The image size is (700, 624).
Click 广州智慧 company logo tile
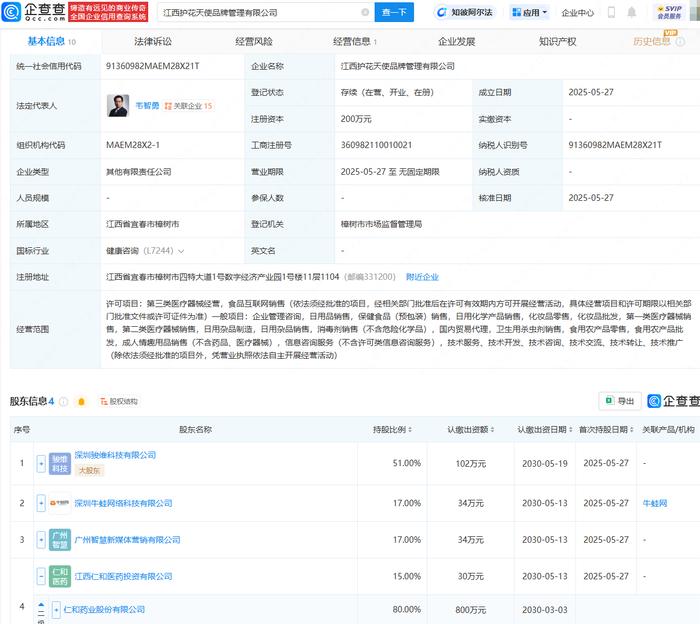click(60, 540)
